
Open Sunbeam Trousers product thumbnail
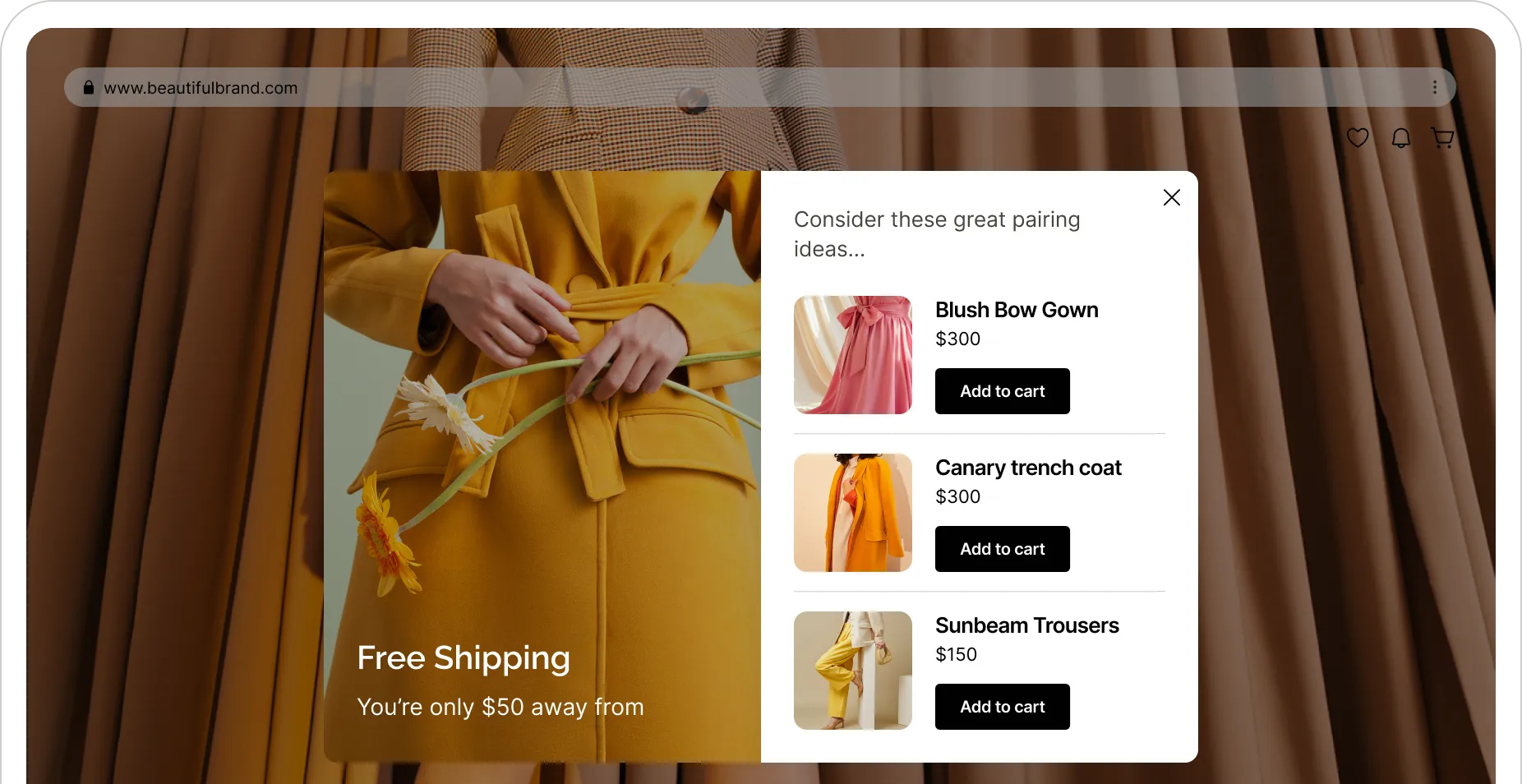coord(853,671)
